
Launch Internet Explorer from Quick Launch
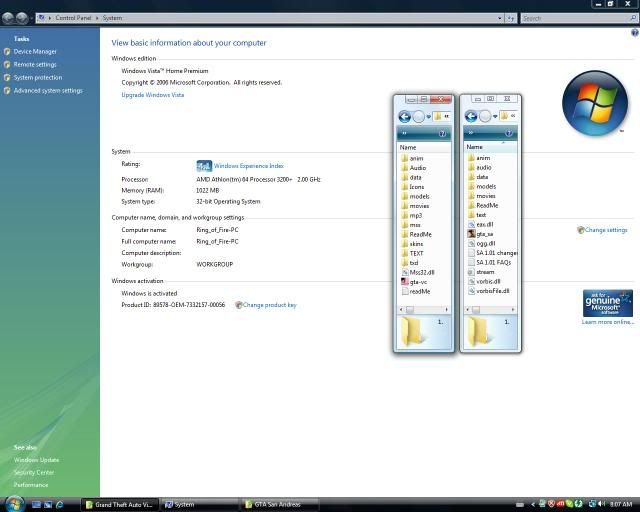[x=60, y=505]
